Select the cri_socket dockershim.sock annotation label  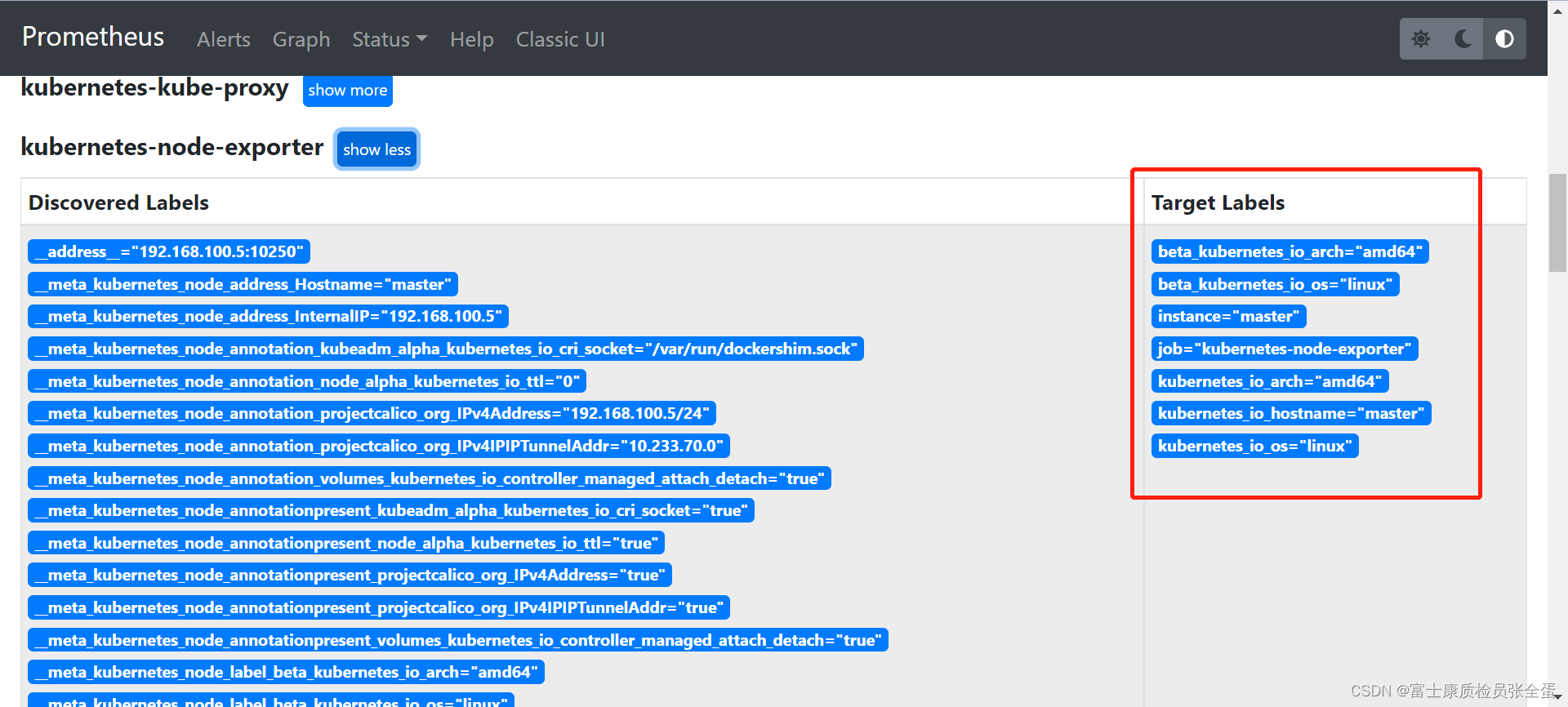446,349
